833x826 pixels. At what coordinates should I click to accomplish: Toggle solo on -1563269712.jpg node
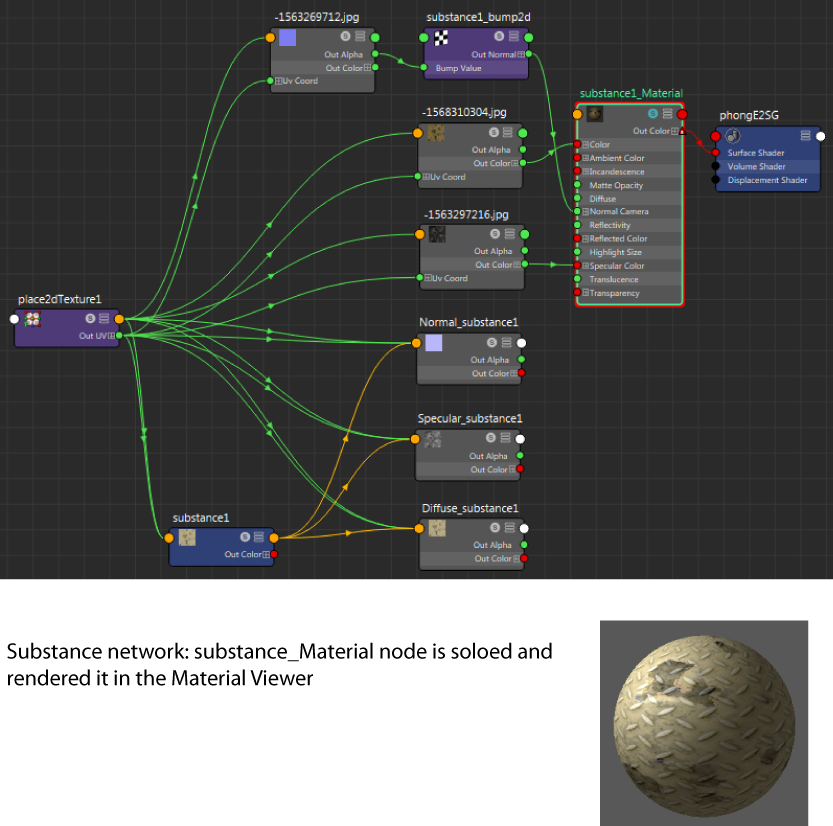point(345,36)
